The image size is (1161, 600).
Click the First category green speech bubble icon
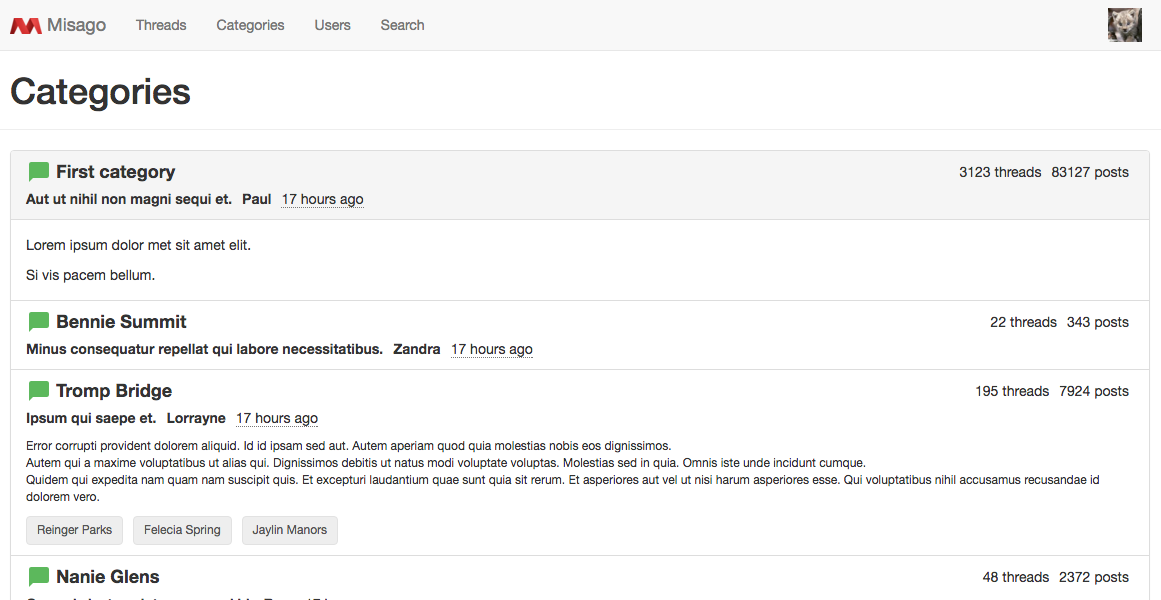point(39,172)
